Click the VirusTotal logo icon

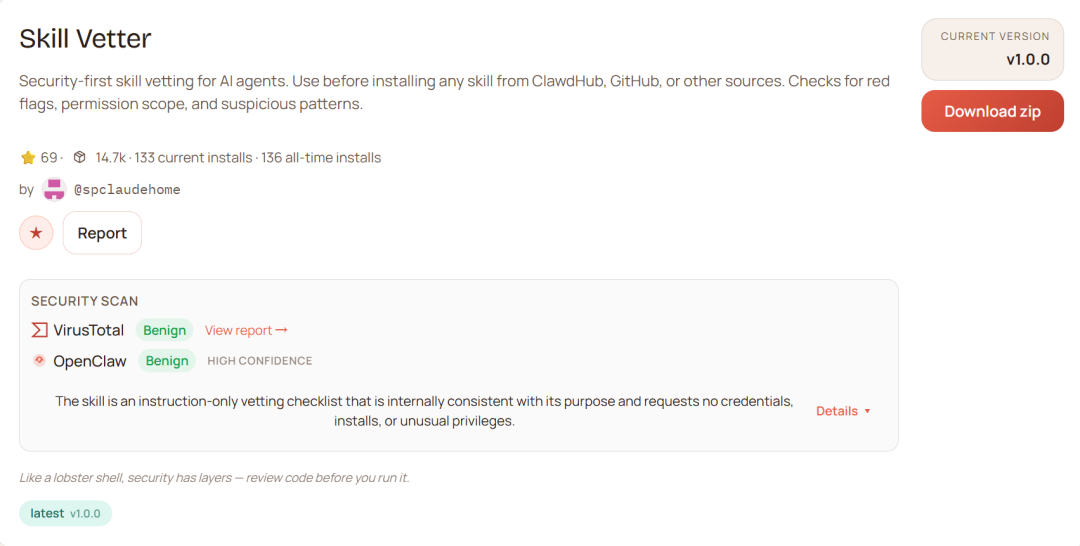(x=40, y=330)
